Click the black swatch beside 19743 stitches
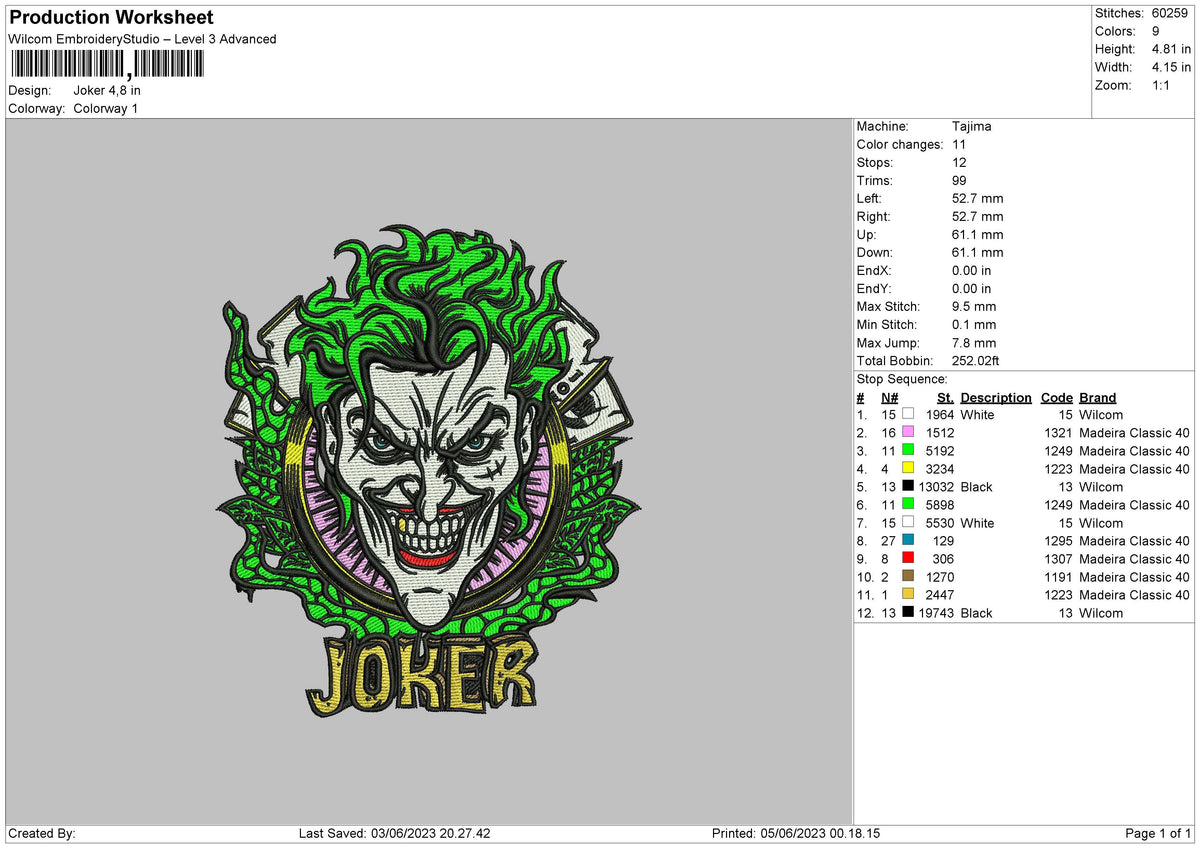1200x848 pixels. tap(908, 612)
